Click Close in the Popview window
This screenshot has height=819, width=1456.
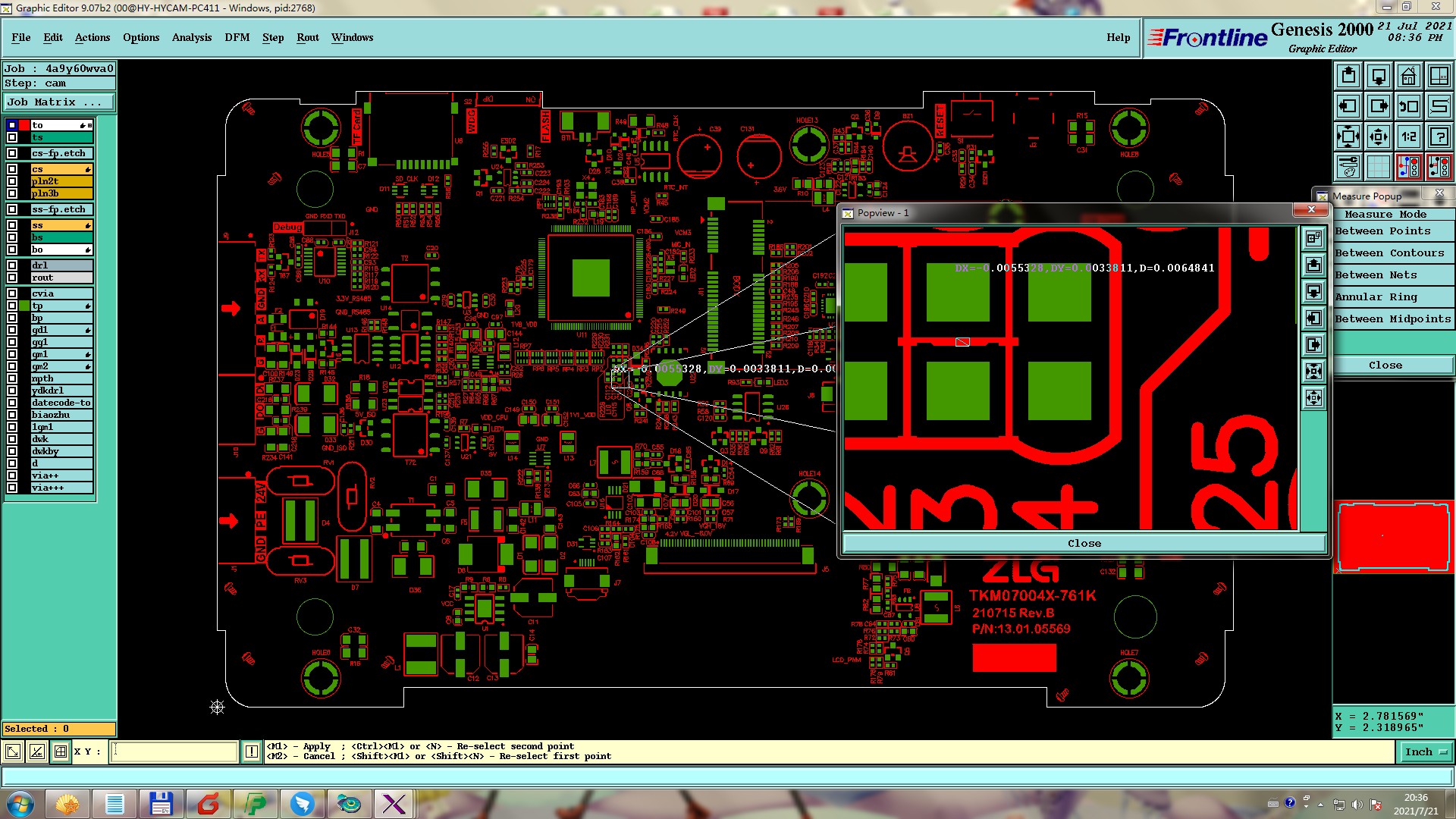(1084, 543)
